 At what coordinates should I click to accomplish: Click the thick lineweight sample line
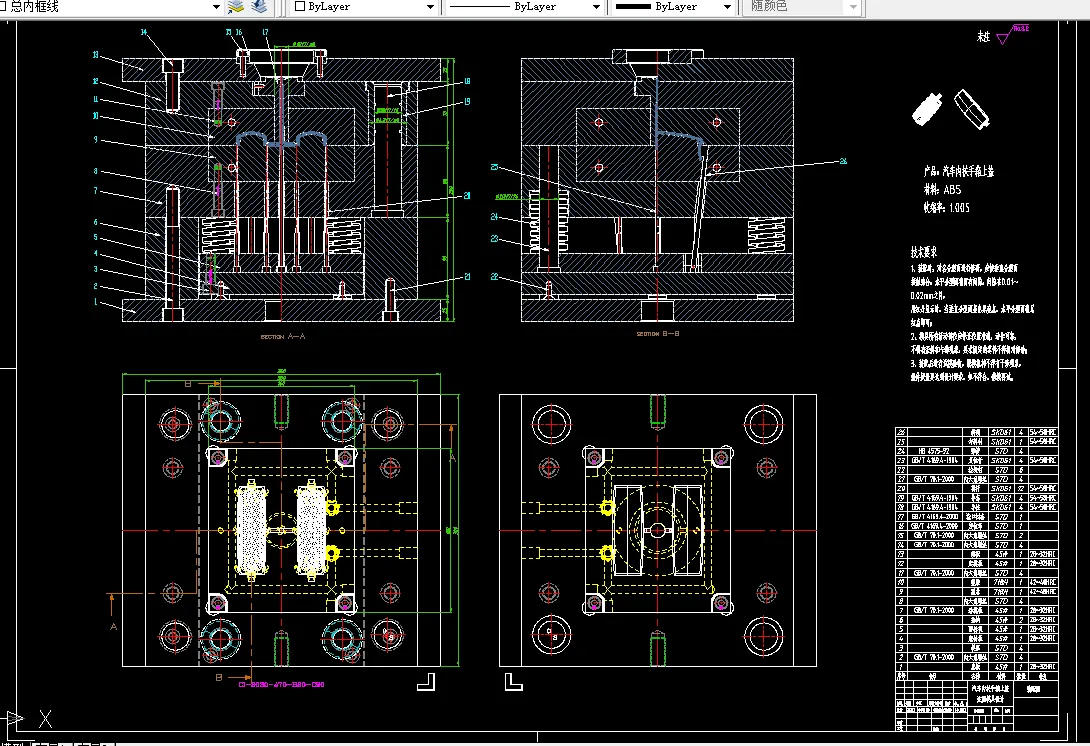tap(633, 6)
